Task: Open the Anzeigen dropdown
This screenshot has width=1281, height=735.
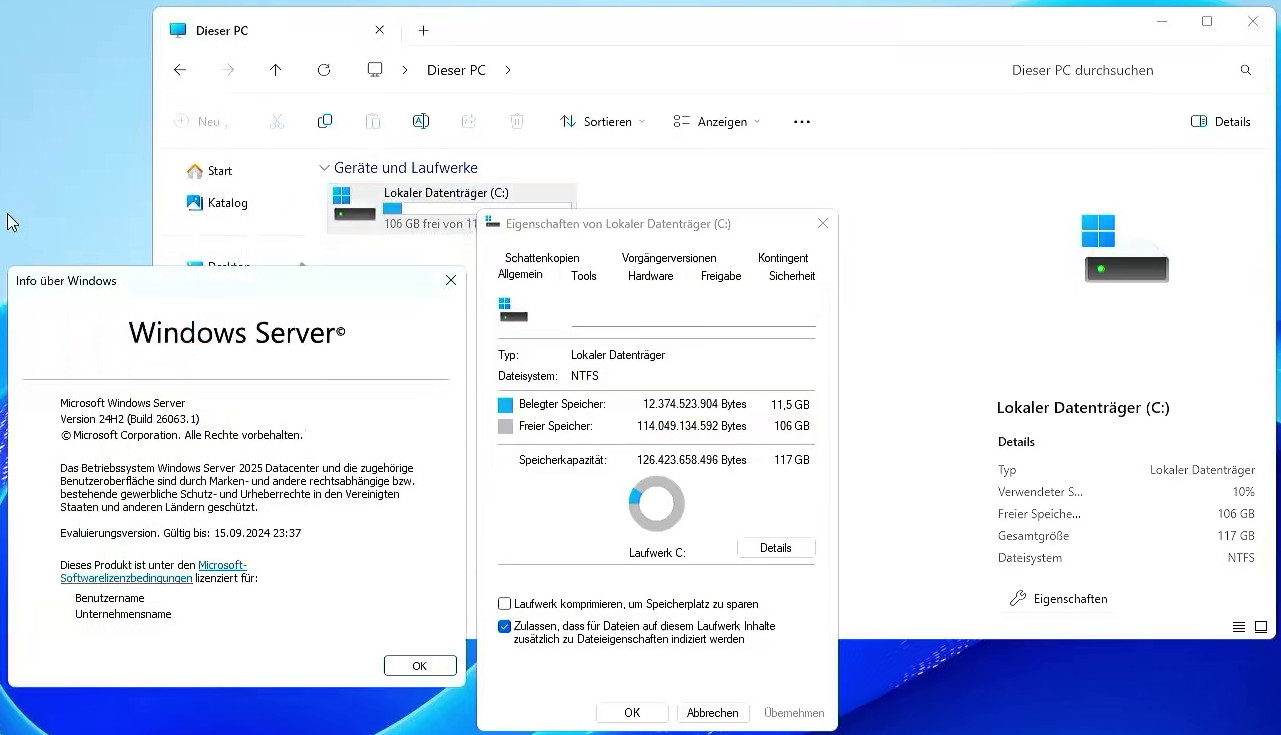Action: (716, 121)
